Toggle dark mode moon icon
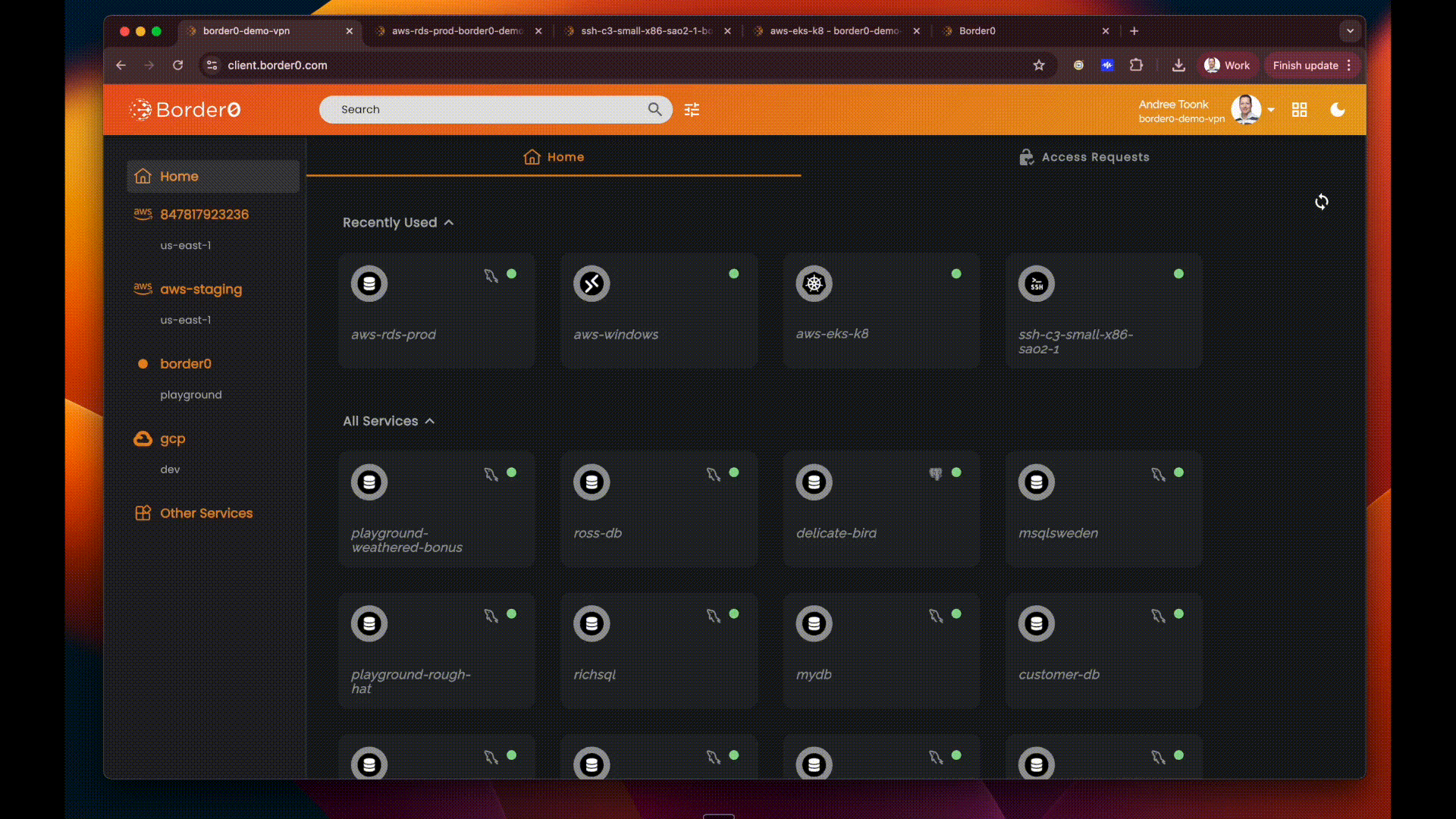 tap(1338, 110)
